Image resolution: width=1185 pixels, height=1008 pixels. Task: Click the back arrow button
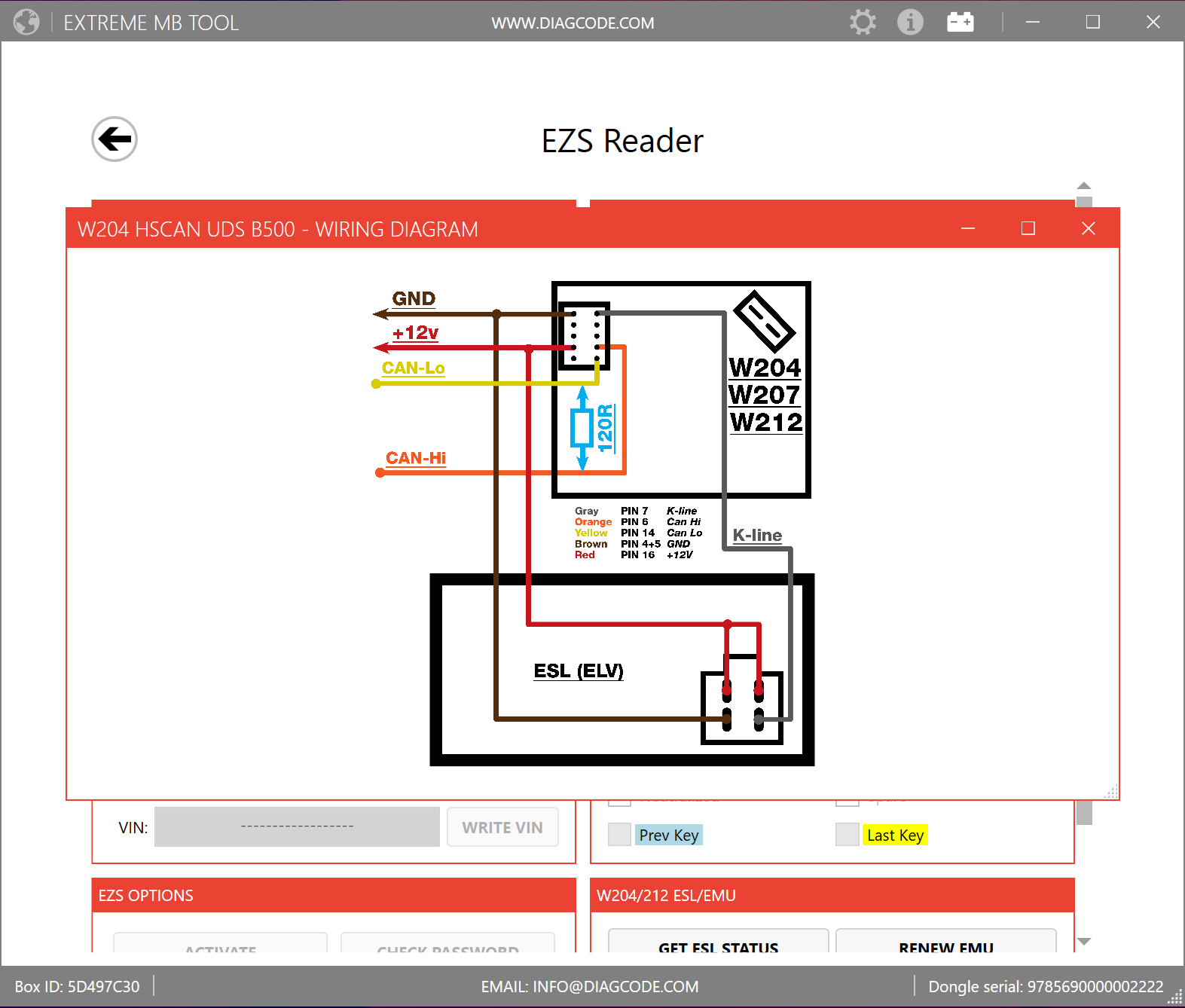coord(115,139)
